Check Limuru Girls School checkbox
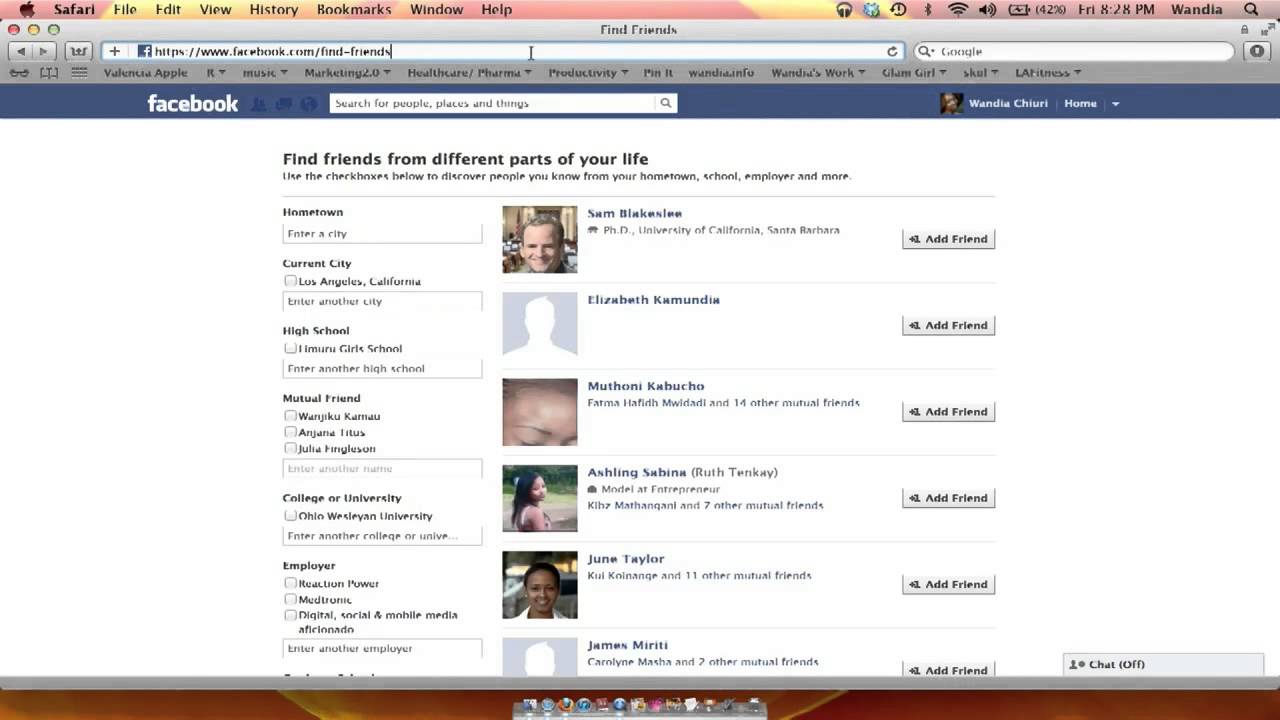Viewport: 1280px width, 720px height. [290, 349]
